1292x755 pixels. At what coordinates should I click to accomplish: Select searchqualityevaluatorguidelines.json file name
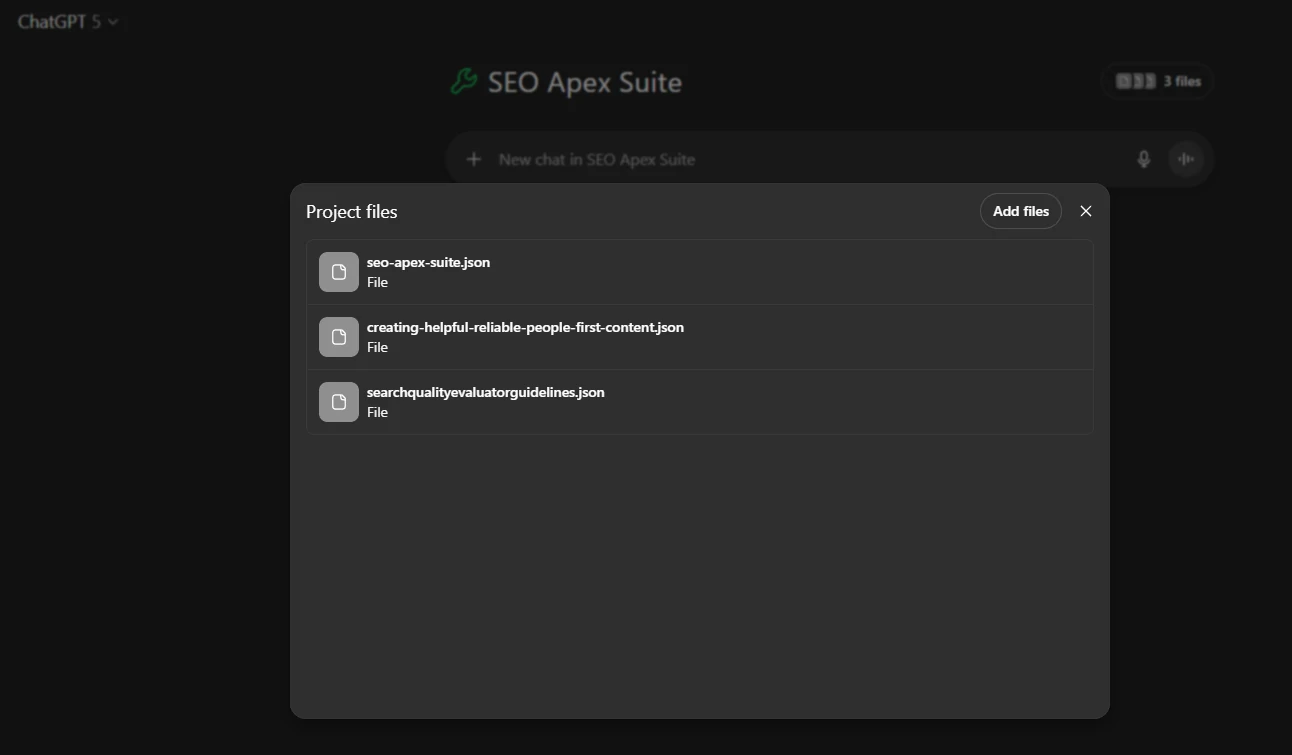(486, 392)
